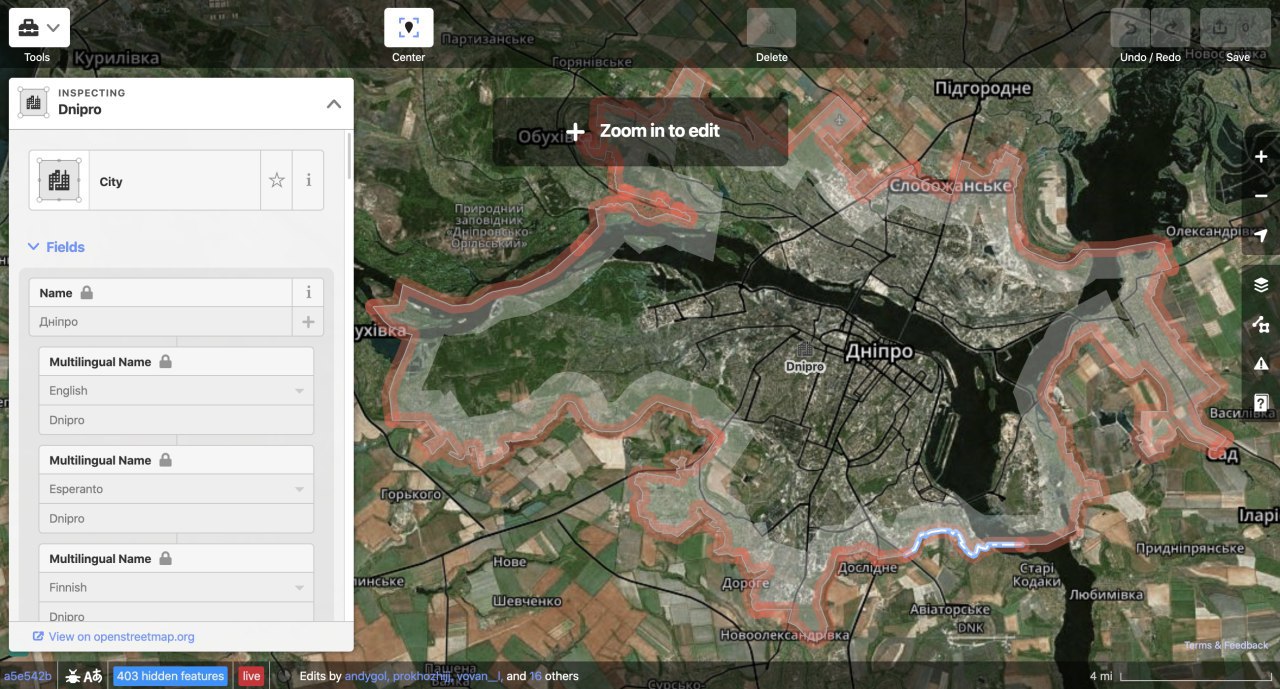Open View on openstreetmap.org link
1280x689 pixels.
click(113, 636)
